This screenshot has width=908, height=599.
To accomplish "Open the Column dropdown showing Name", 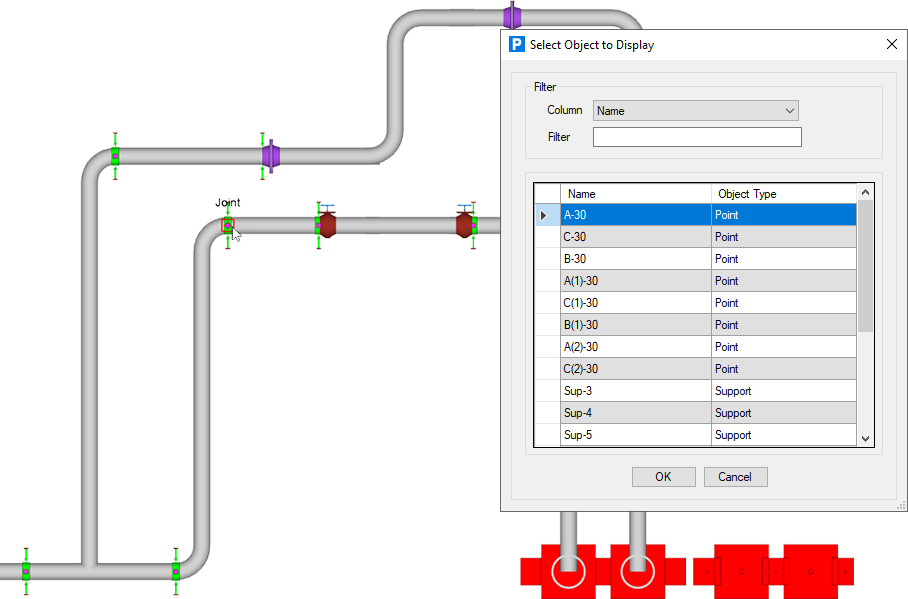I will coord(695,111).
